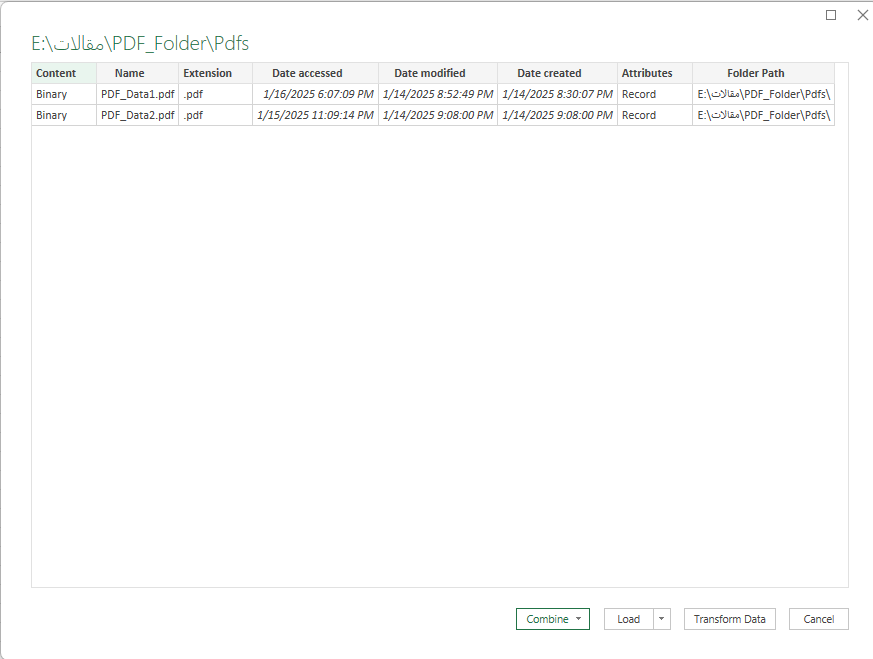This screenshot has height=659, width=873.
Task: Select the Date accessed column header
Action: pyautogui.click(x=316, y=73)
